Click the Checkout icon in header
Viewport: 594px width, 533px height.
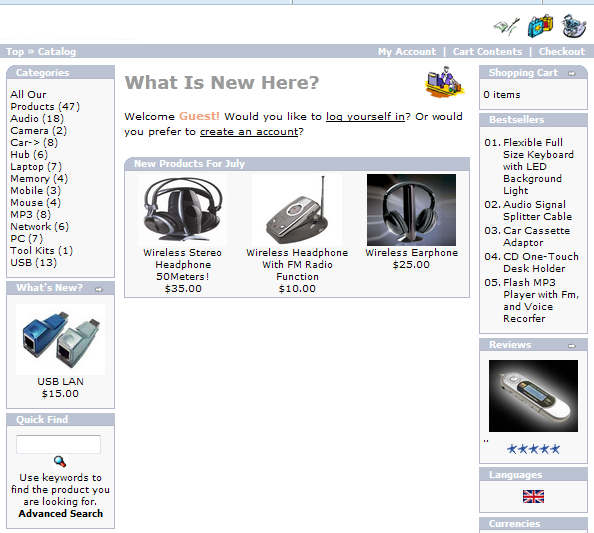(x=574, y=26)
